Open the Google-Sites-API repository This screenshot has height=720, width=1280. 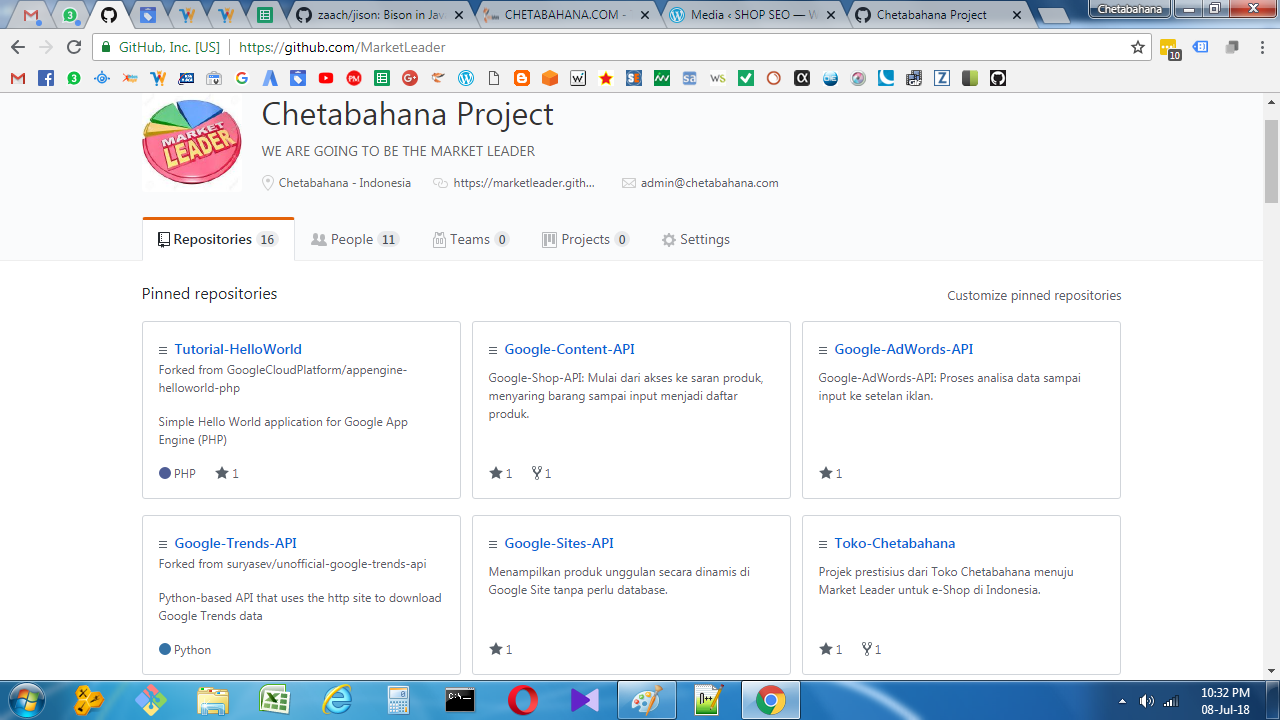[559, 543]
